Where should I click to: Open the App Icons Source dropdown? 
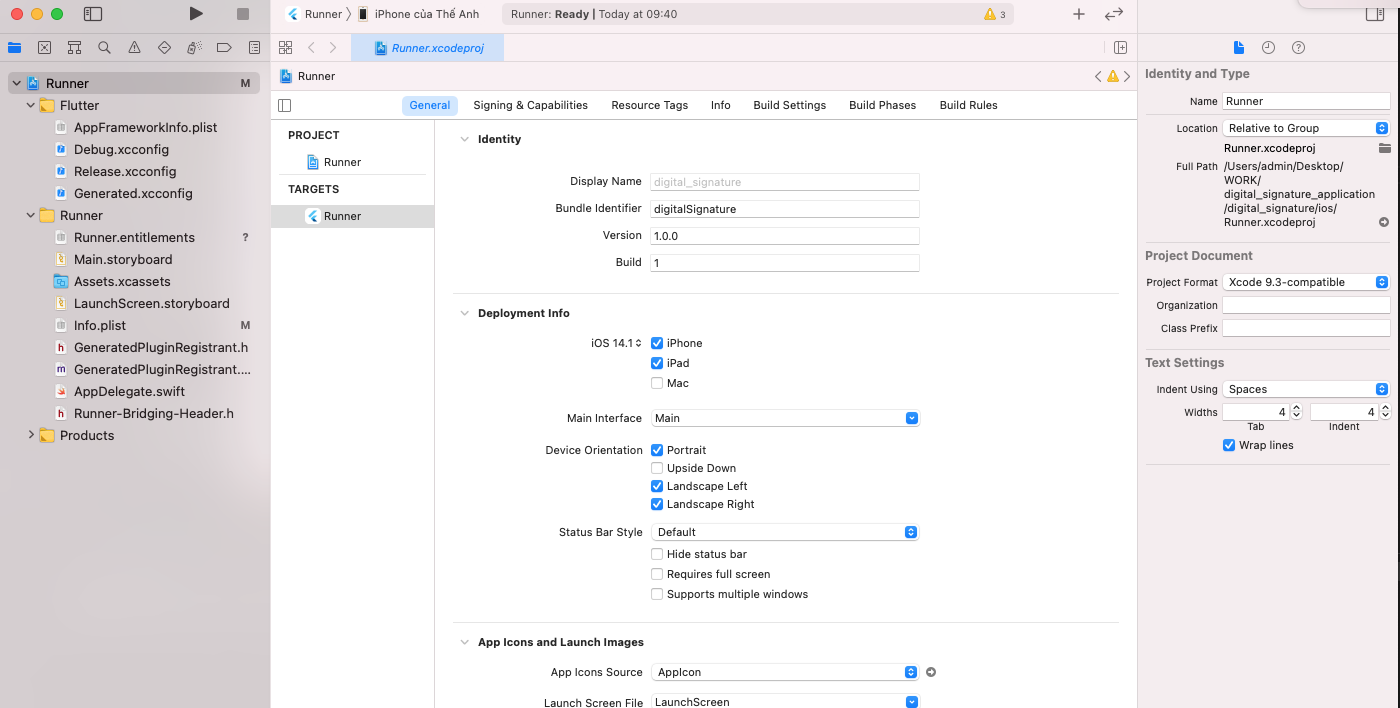click(785, 671)
